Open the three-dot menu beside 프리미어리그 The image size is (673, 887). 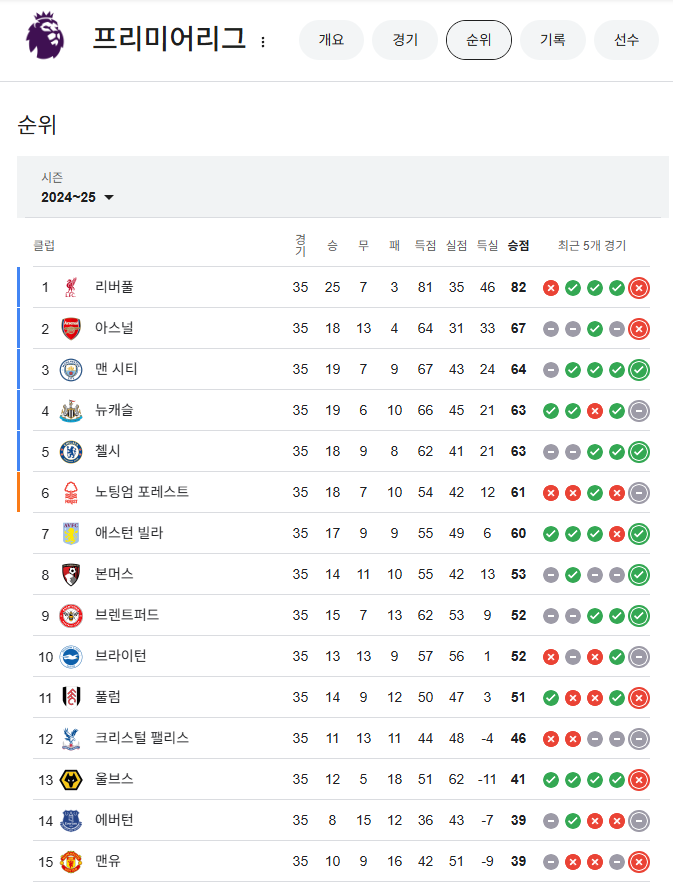pyautogui.click(x=263, y=42)
